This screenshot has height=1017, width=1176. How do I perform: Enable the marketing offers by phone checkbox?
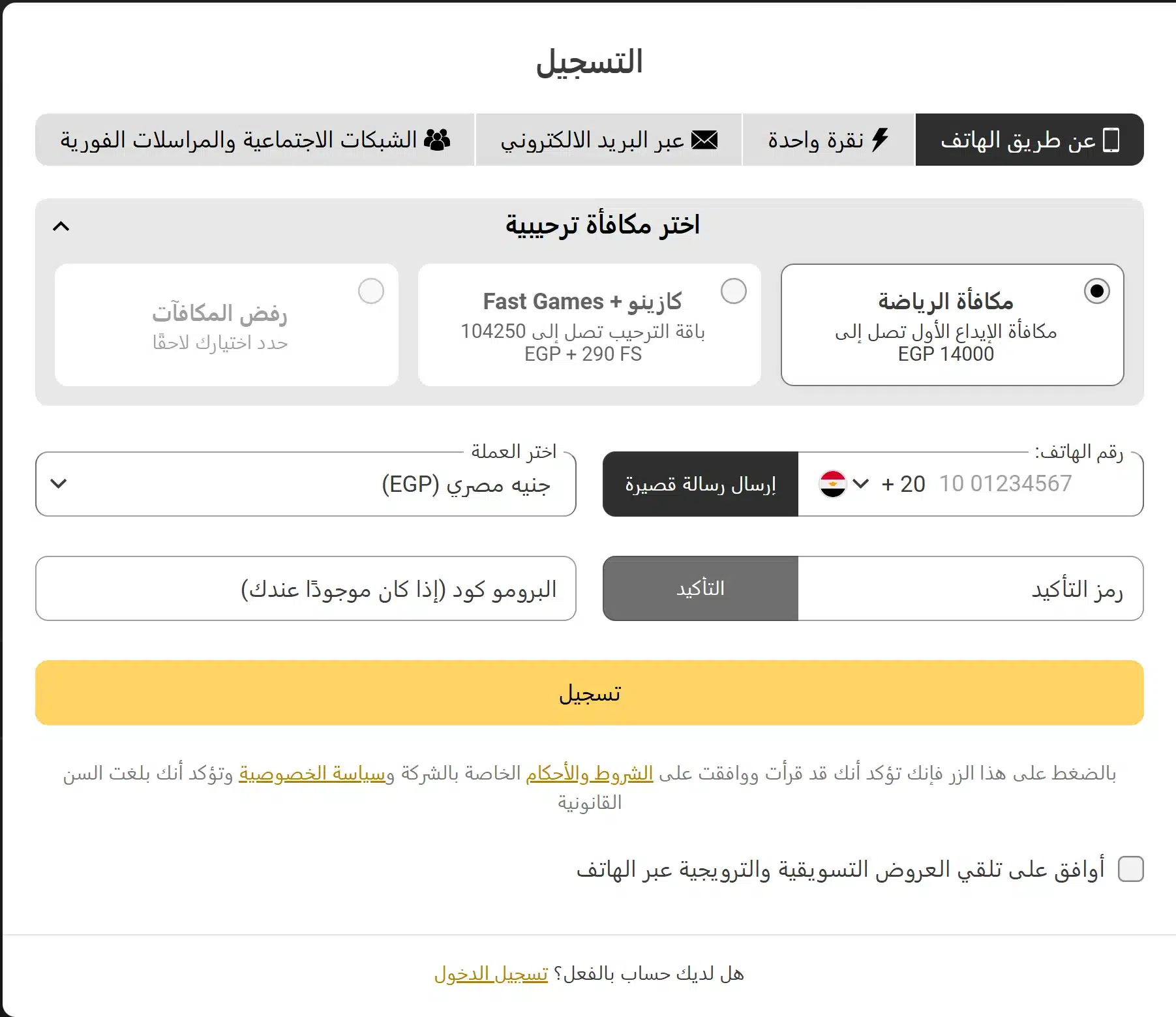click(1130, 869)
